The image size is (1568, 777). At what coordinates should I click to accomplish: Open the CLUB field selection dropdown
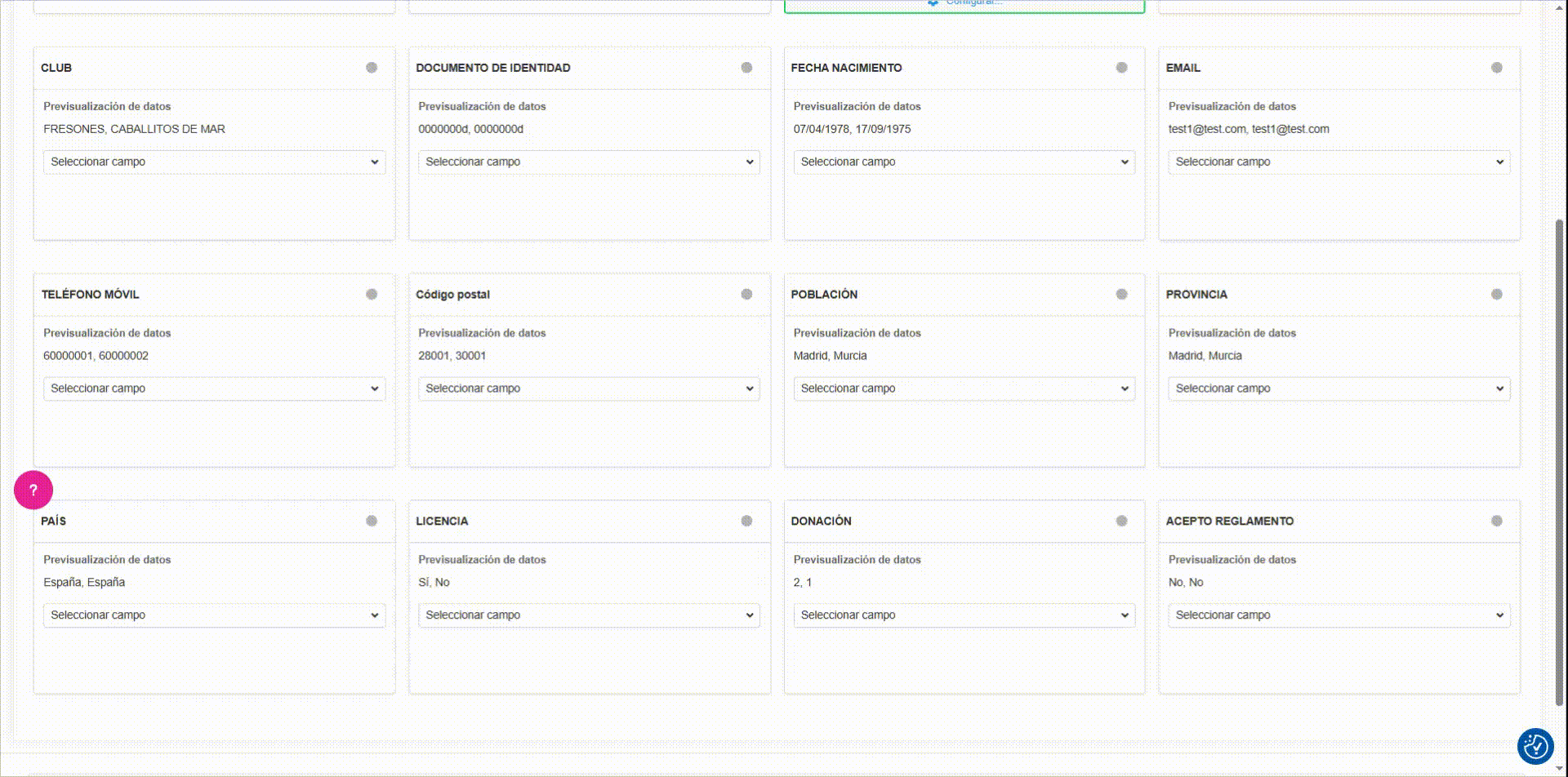click(x=214, y=162)
